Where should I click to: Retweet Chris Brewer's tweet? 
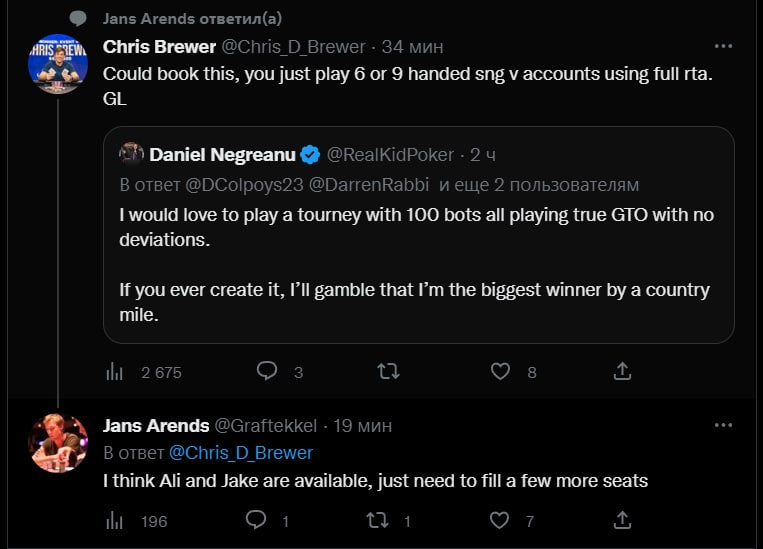387,371
